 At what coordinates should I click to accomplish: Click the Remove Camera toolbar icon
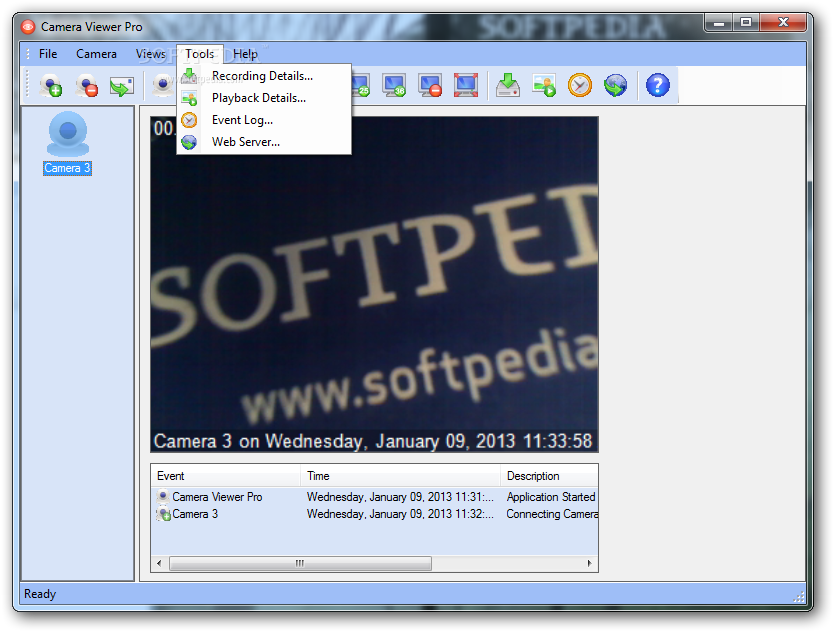coord(87,85)
